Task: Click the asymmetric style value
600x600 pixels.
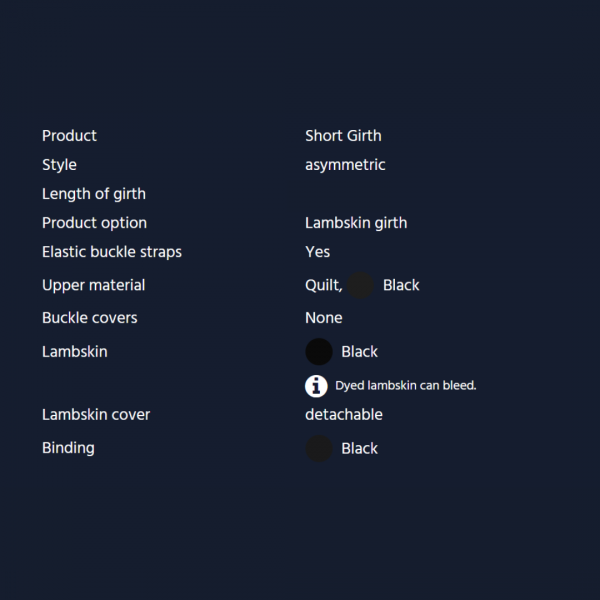Action: [345, 165]
